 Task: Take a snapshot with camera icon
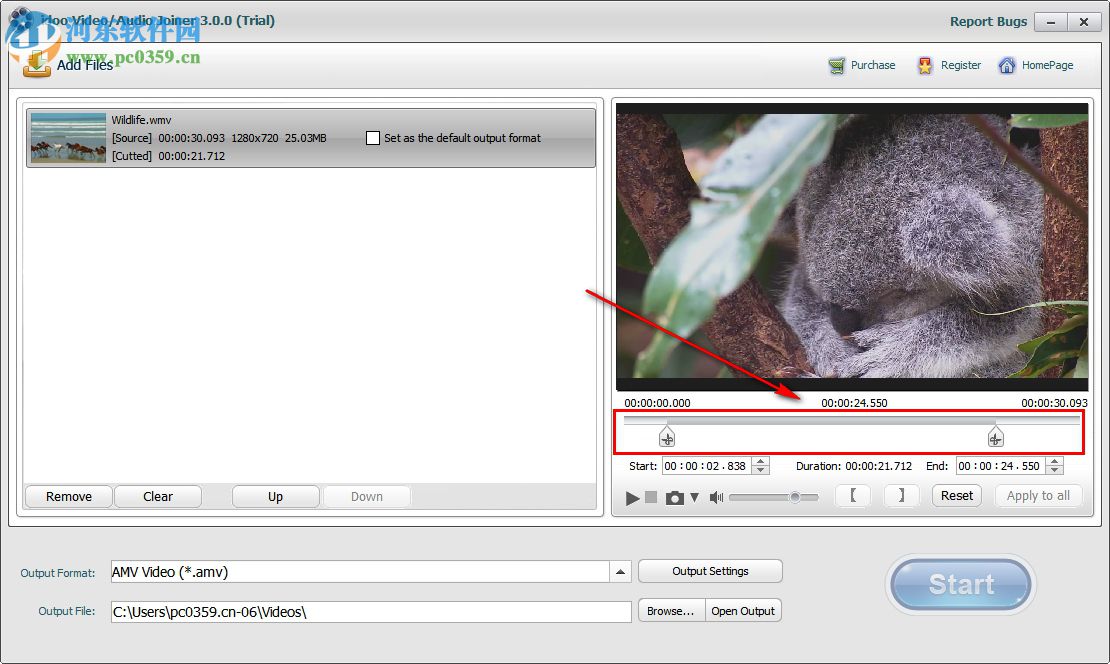pyautogui.click(x=675, y=498)
